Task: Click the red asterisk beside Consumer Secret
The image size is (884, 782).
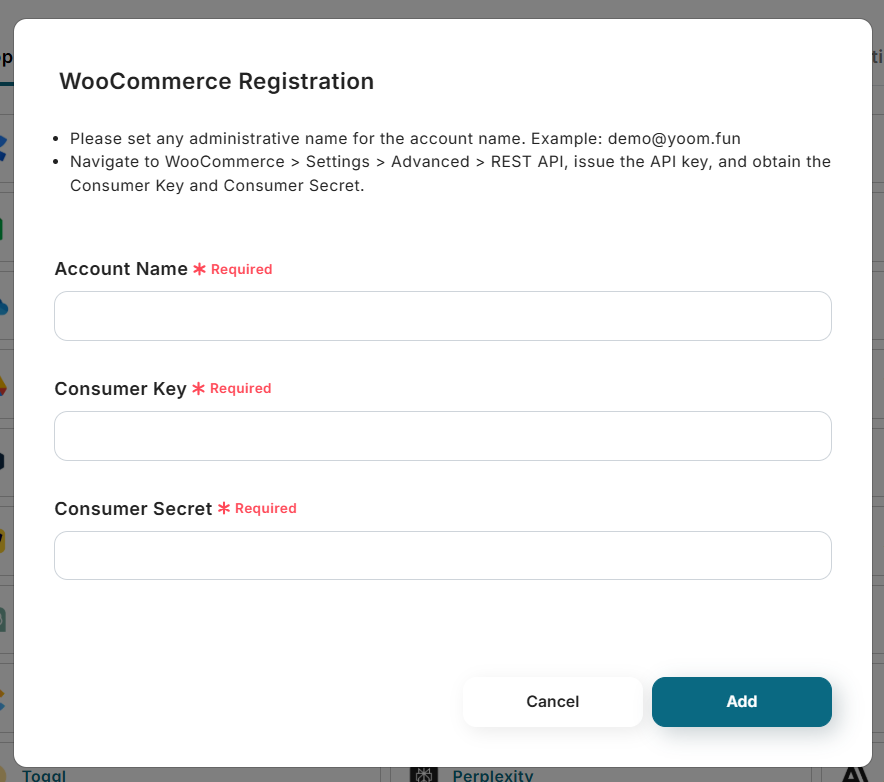Action: pyautogui.click(x=224, y=508)
